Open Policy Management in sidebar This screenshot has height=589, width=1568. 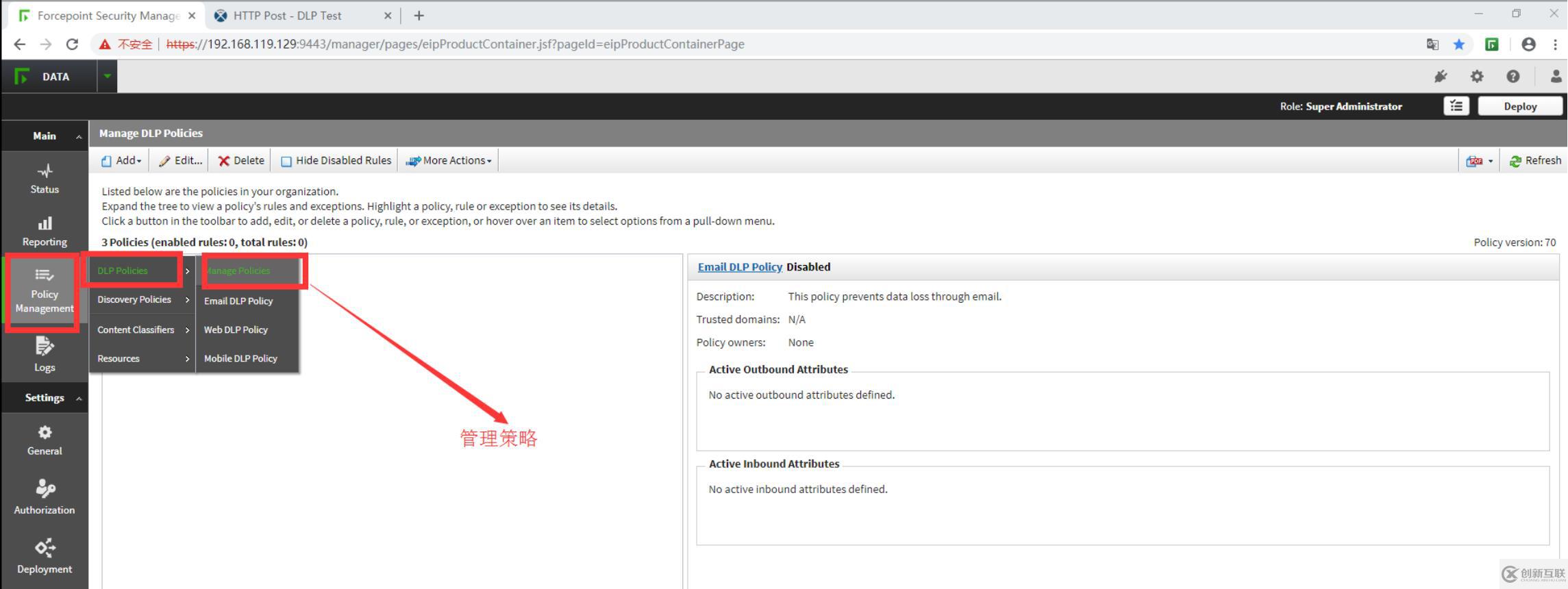point(45,292)
